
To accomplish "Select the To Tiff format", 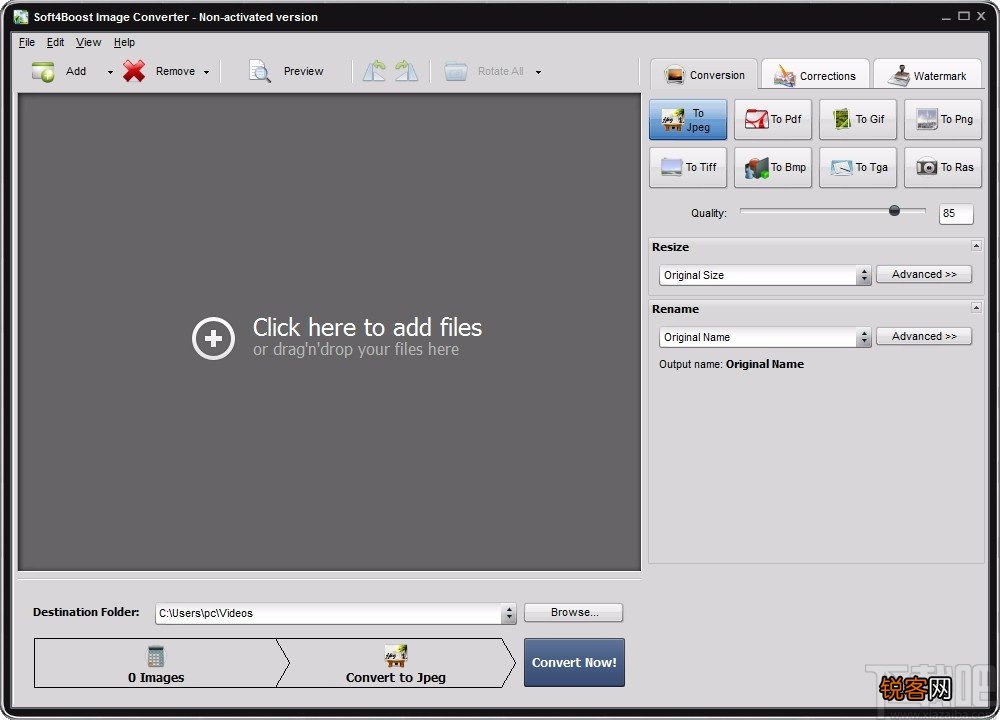I will tap(688, 167).
